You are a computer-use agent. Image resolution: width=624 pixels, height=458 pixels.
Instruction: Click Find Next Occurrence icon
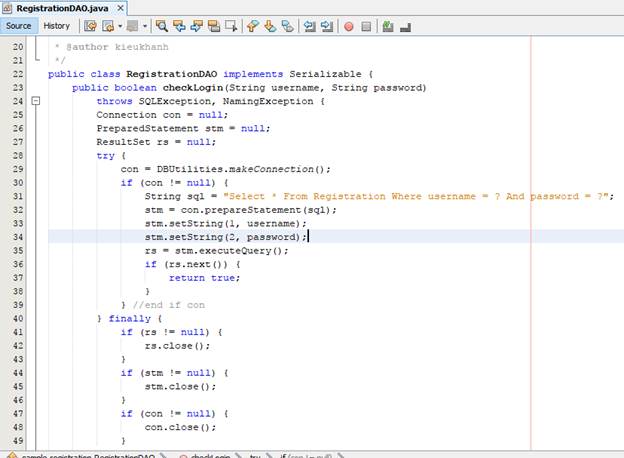click(x=197, y=26)
